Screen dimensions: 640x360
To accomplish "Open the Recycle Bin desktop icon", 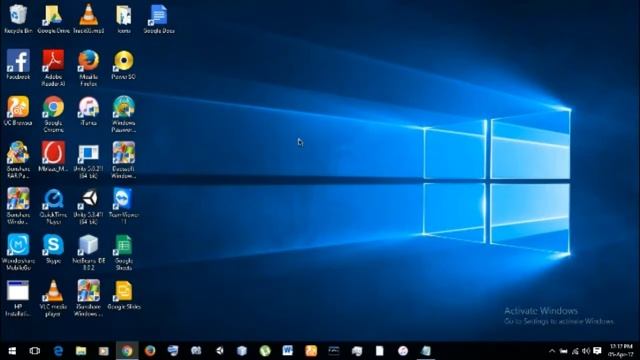I will click(x=18, y=19).
